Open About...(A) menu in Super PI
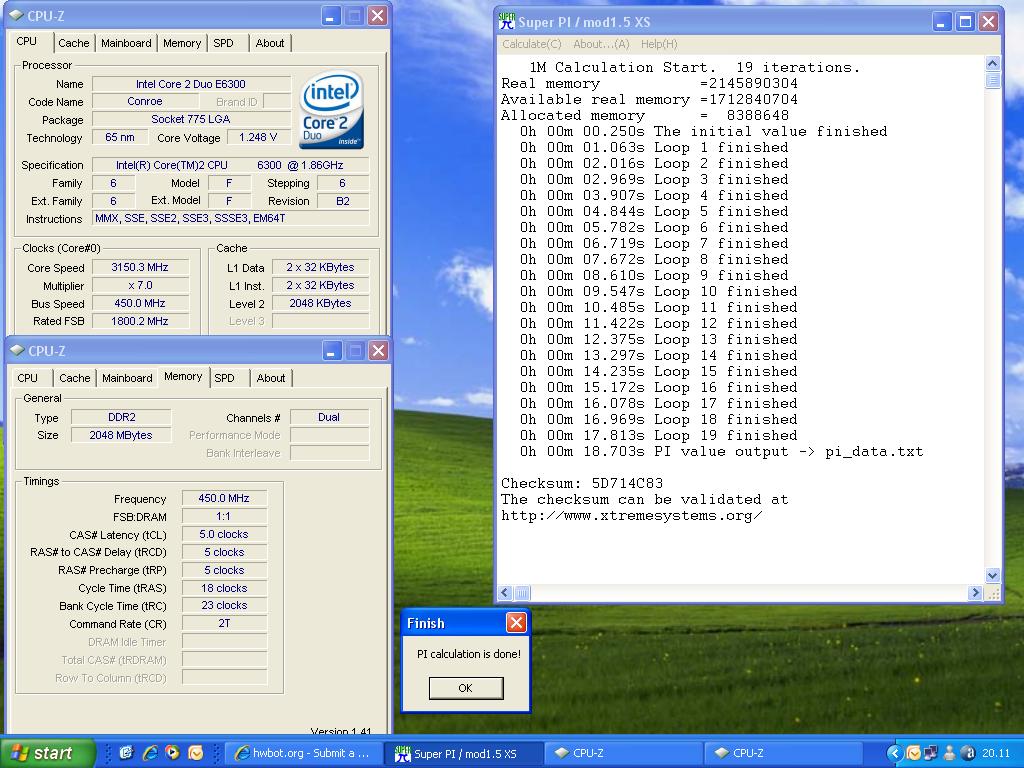Screen dimensions: 1024x768 [x=601, y=44]
